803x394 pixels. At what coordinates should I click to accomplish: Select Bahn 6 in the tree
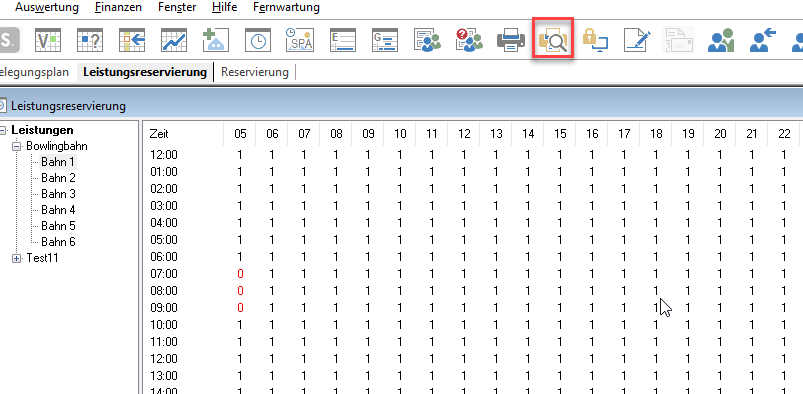click(x=58, y=242)
